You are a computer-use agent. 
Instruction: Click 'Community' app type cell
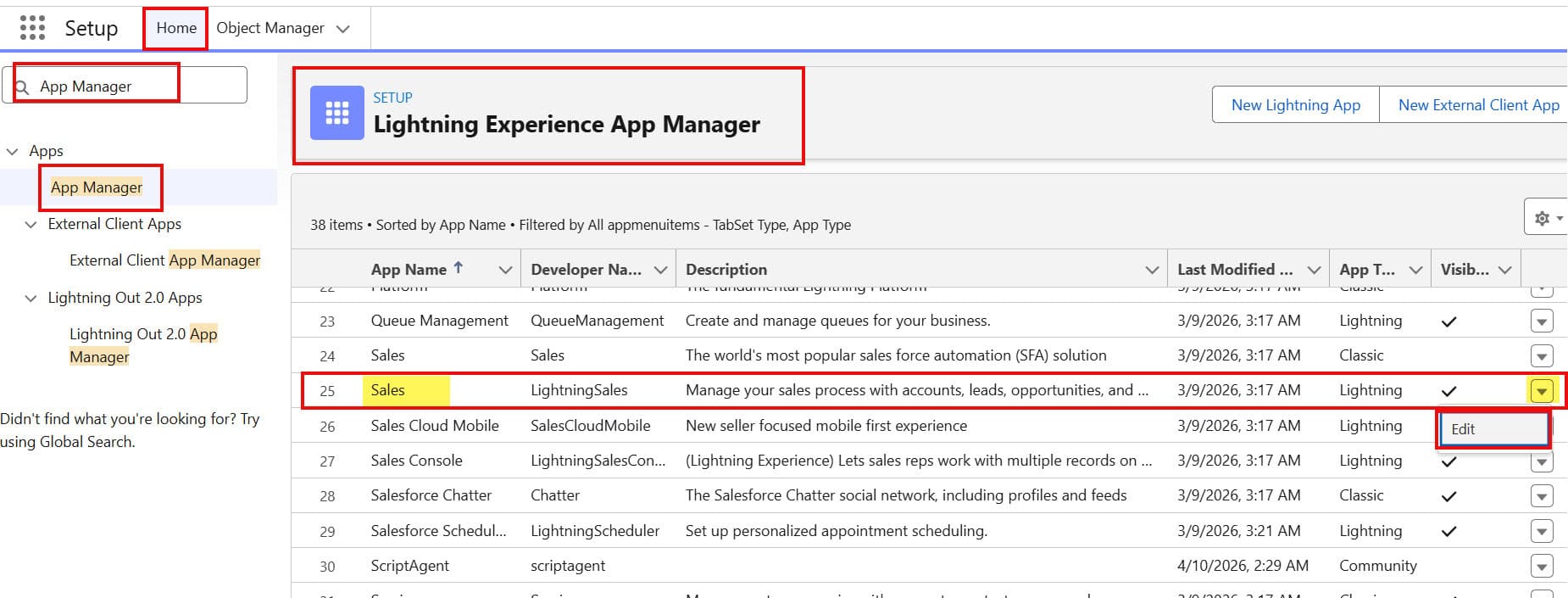(1378, 566)
